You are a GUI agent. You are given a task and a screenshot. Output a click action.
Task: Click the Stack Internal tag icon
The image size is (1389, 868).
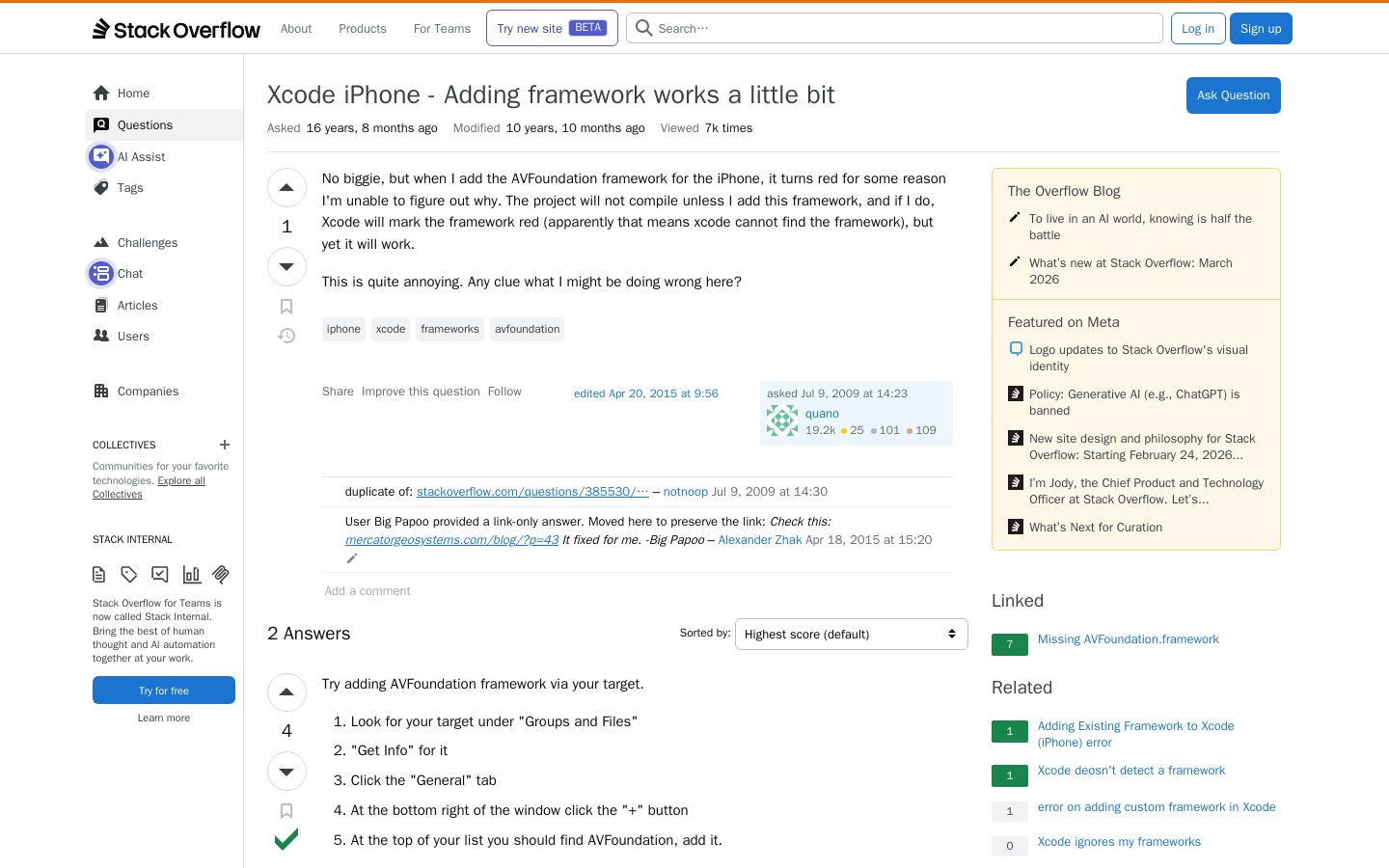129,575
